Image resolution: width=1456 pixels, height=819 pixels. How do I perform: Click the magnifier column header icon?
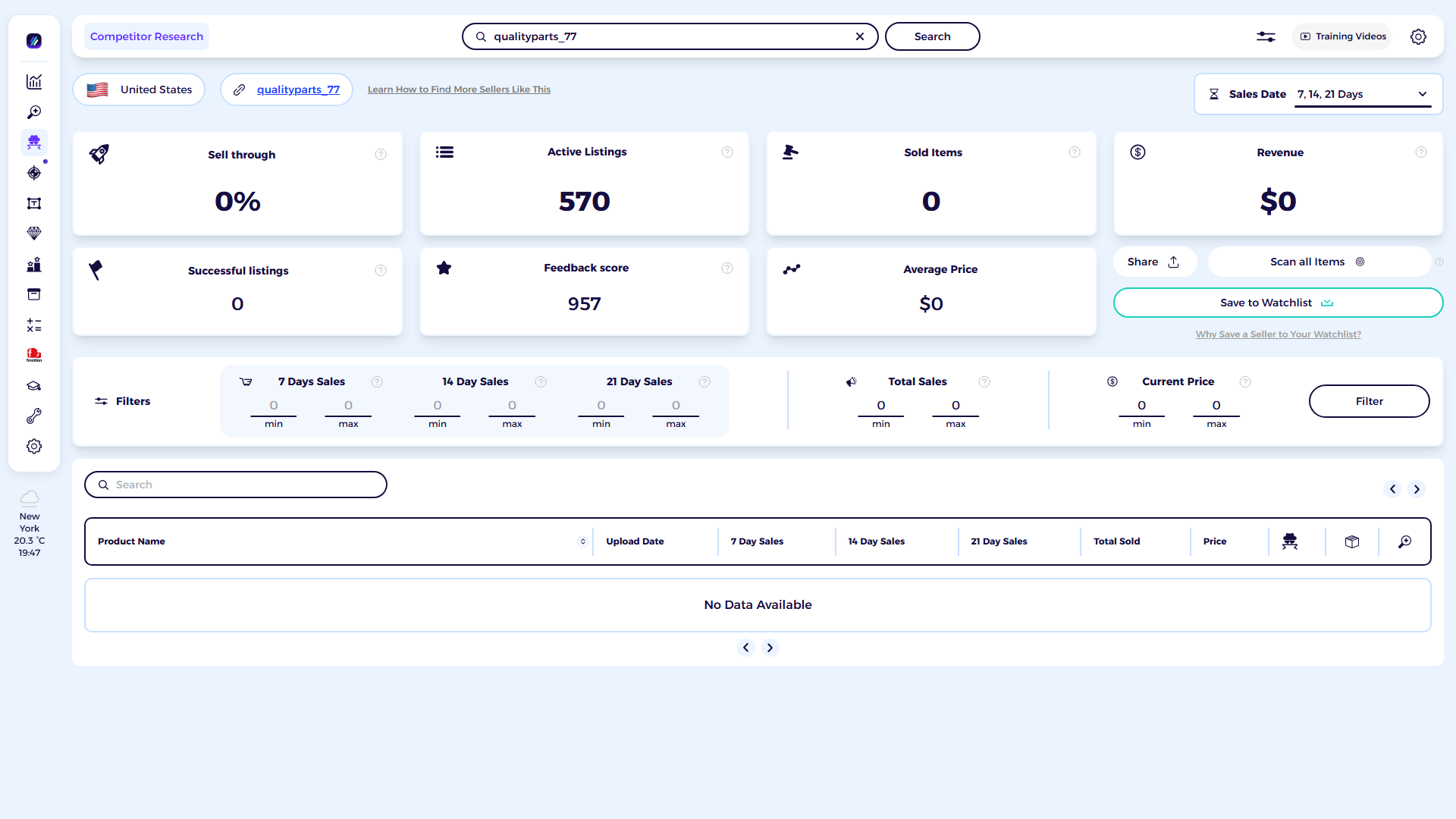click(1405, 541)
